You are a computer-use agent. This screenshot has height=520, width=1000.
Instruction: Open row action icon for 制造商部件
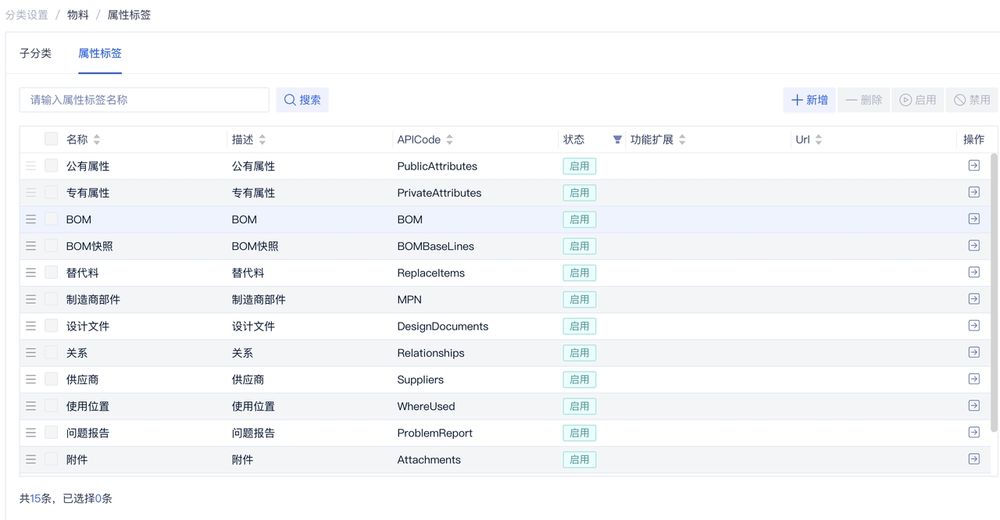click(x=973, y=299)
